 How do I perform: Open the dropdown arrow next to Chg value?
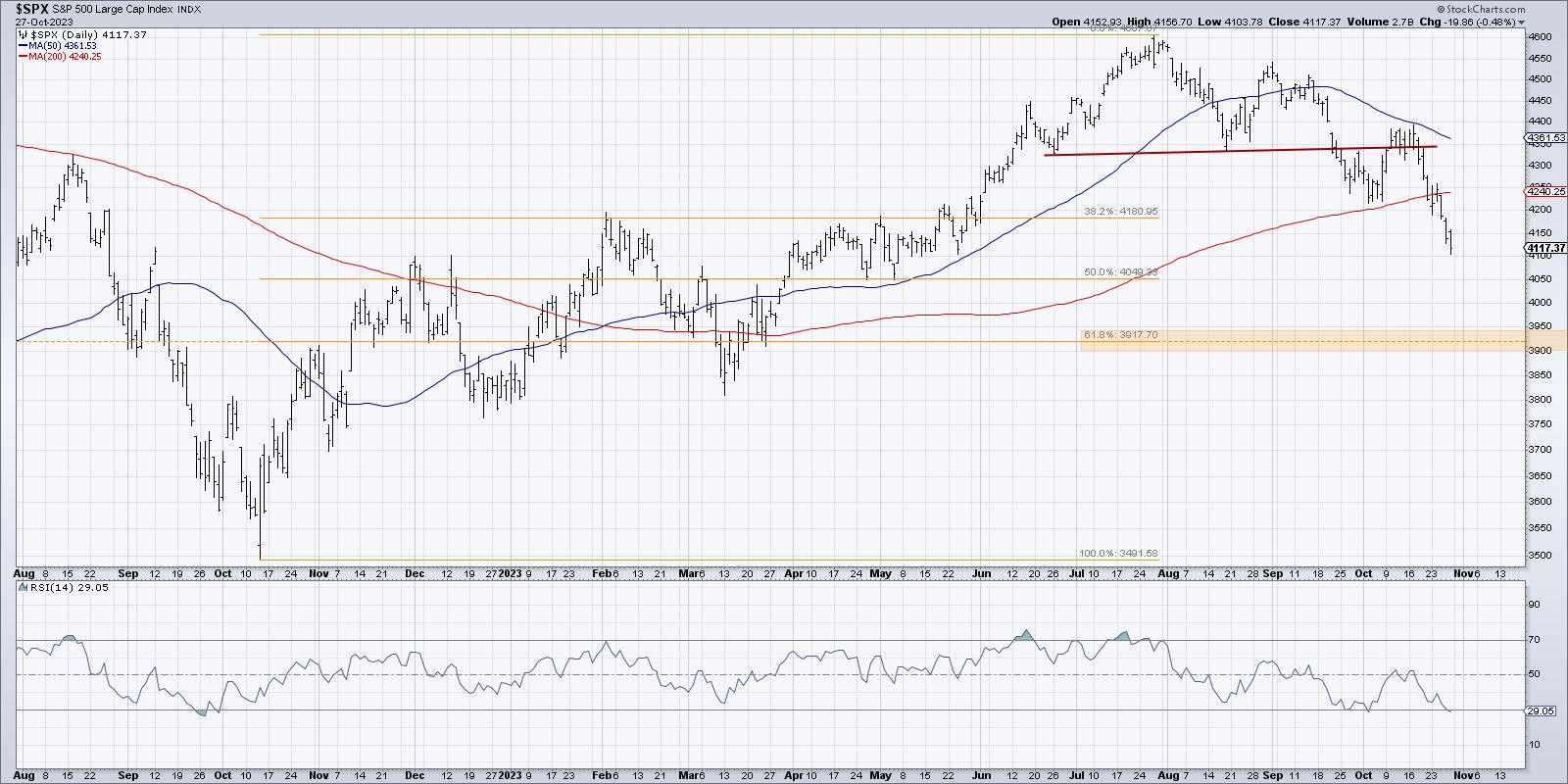tap(1522, 22)
